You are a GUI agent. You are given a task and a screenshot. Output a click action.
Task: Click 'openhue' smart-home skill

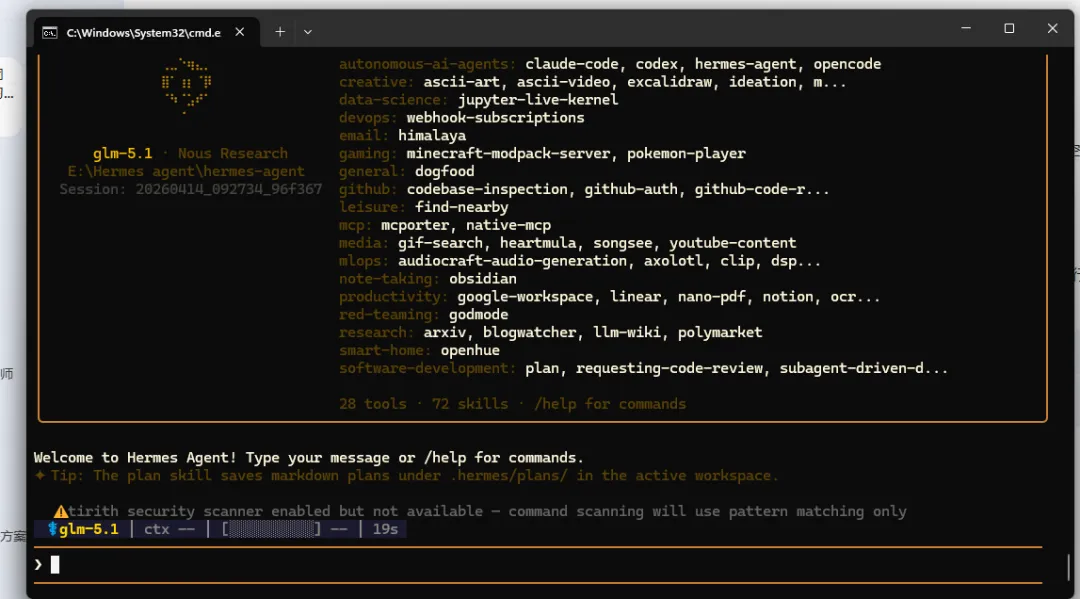pyautogui.click(x=470, y=350)
